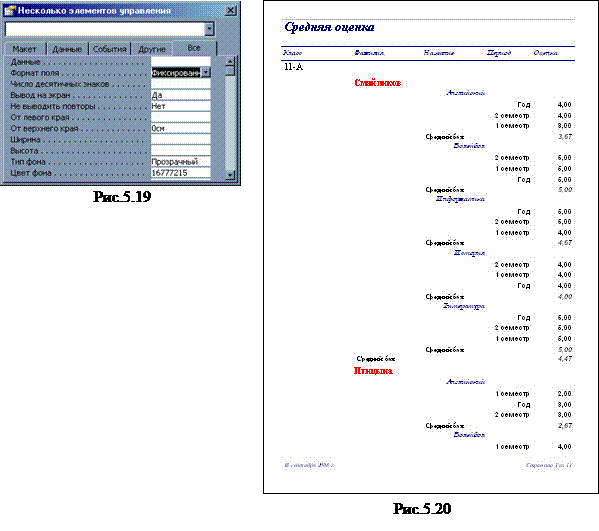Click the report title Средняя оценка
The image size is (599, 531).
tap(329, 27)
